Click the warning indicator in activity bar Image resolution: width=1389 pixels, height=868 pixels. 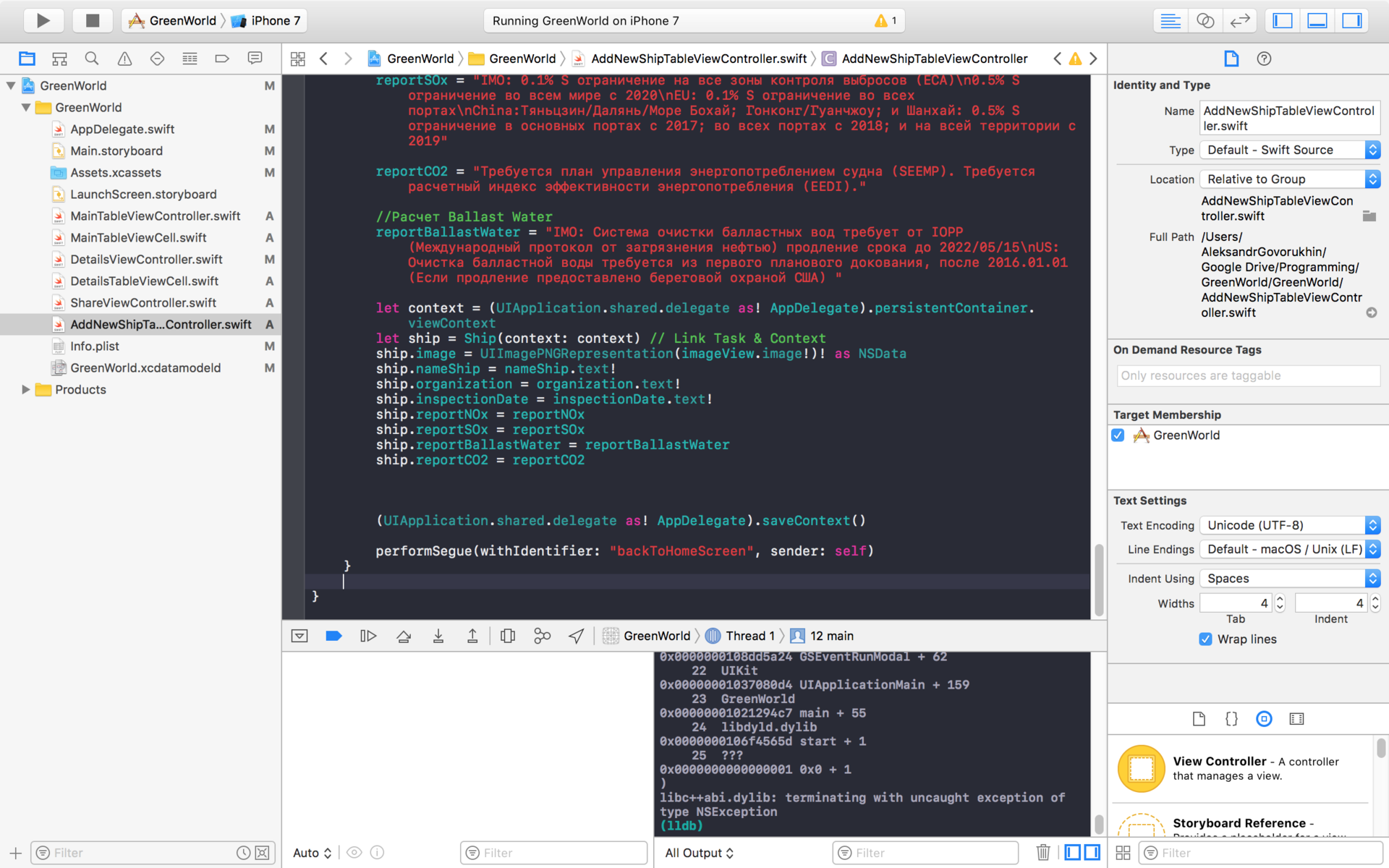click(885, 20)
